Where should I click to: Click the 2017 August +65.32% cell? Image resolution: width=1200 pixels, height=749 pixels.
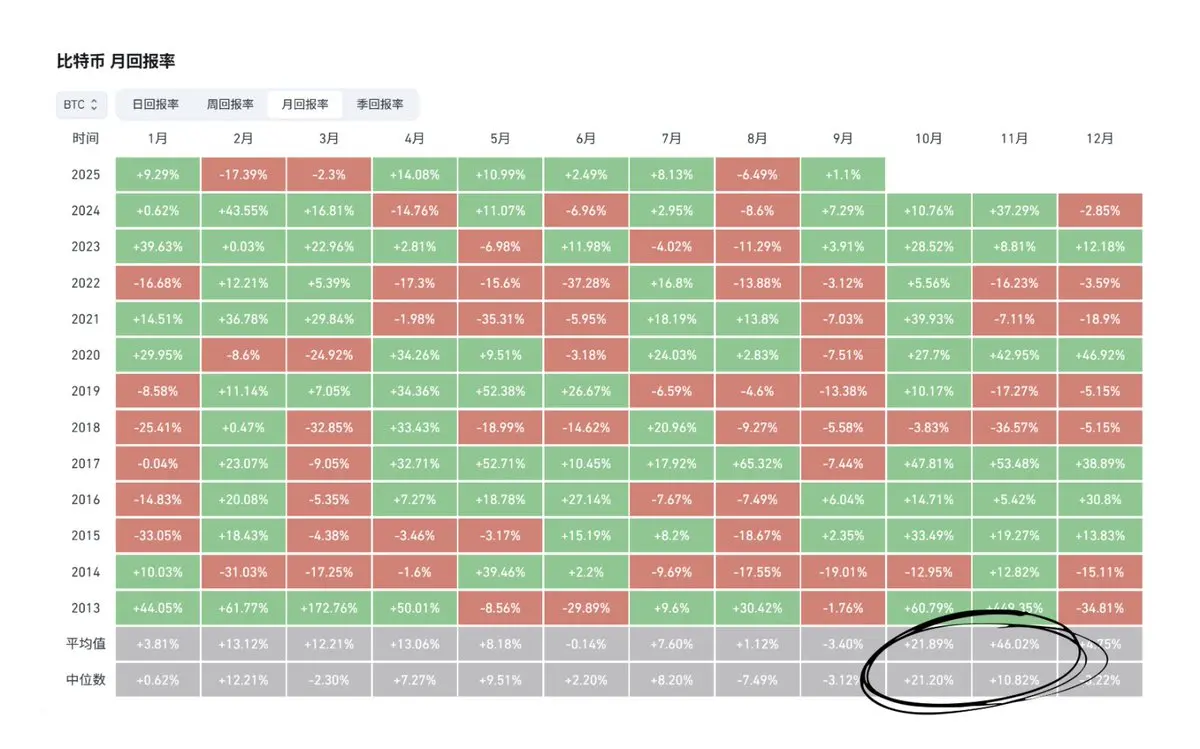point(757,464)
